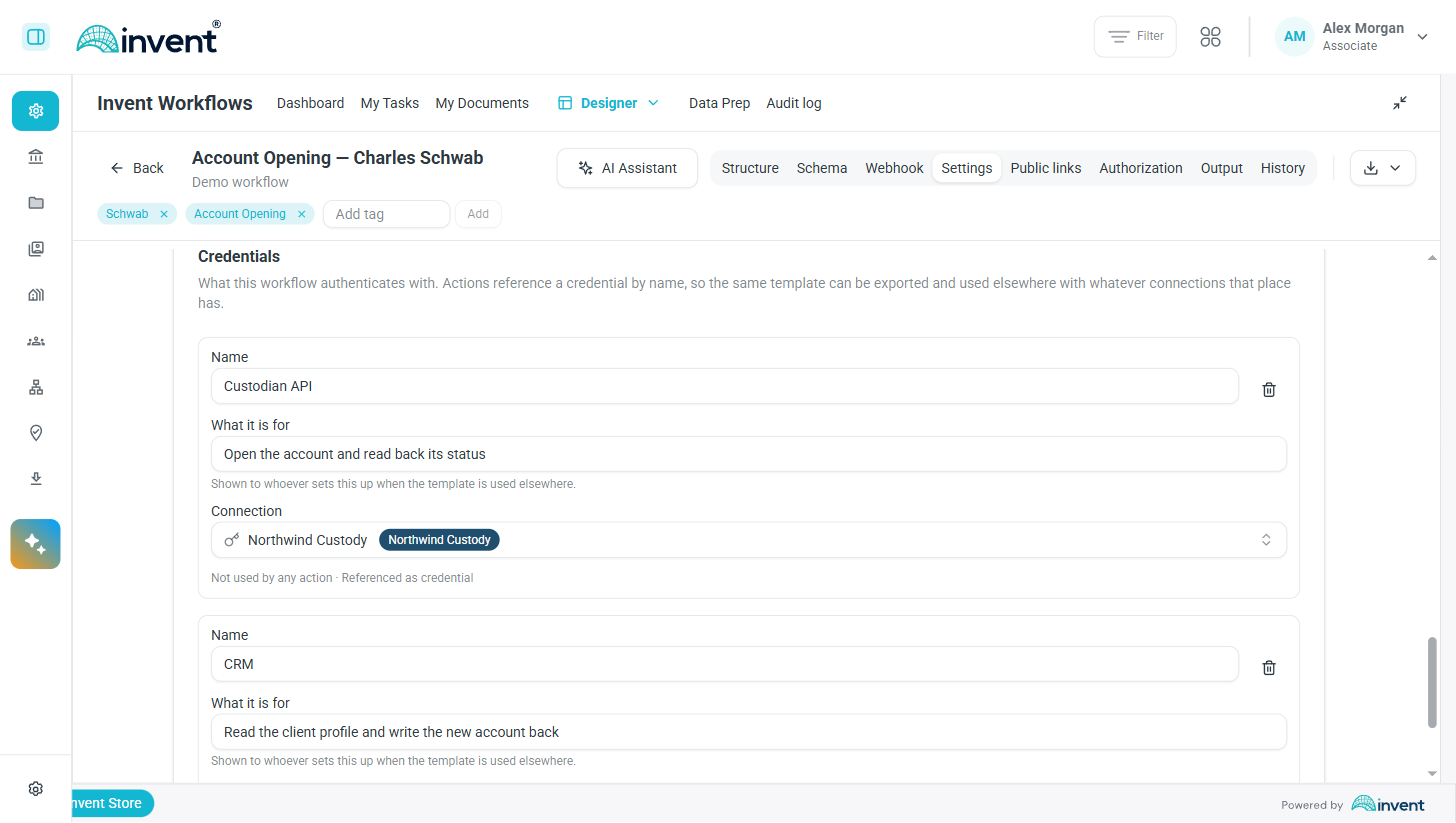Viewport: 1456px width, 823px height.
Task: Open the apps grid icon in the header
Action: (1211, 37)
